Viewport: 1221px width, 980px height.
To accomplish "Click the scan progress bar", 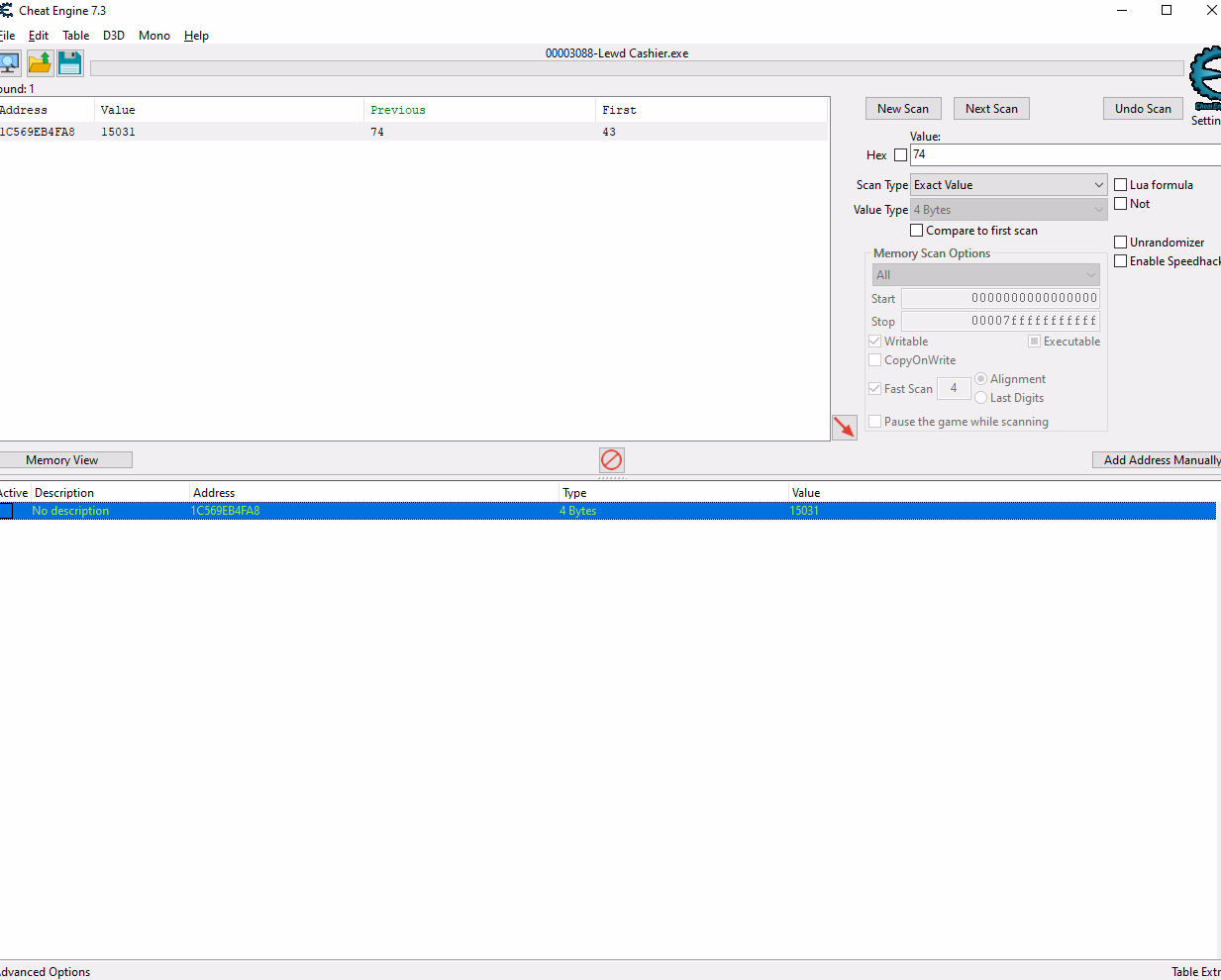I will pos(637,68).
